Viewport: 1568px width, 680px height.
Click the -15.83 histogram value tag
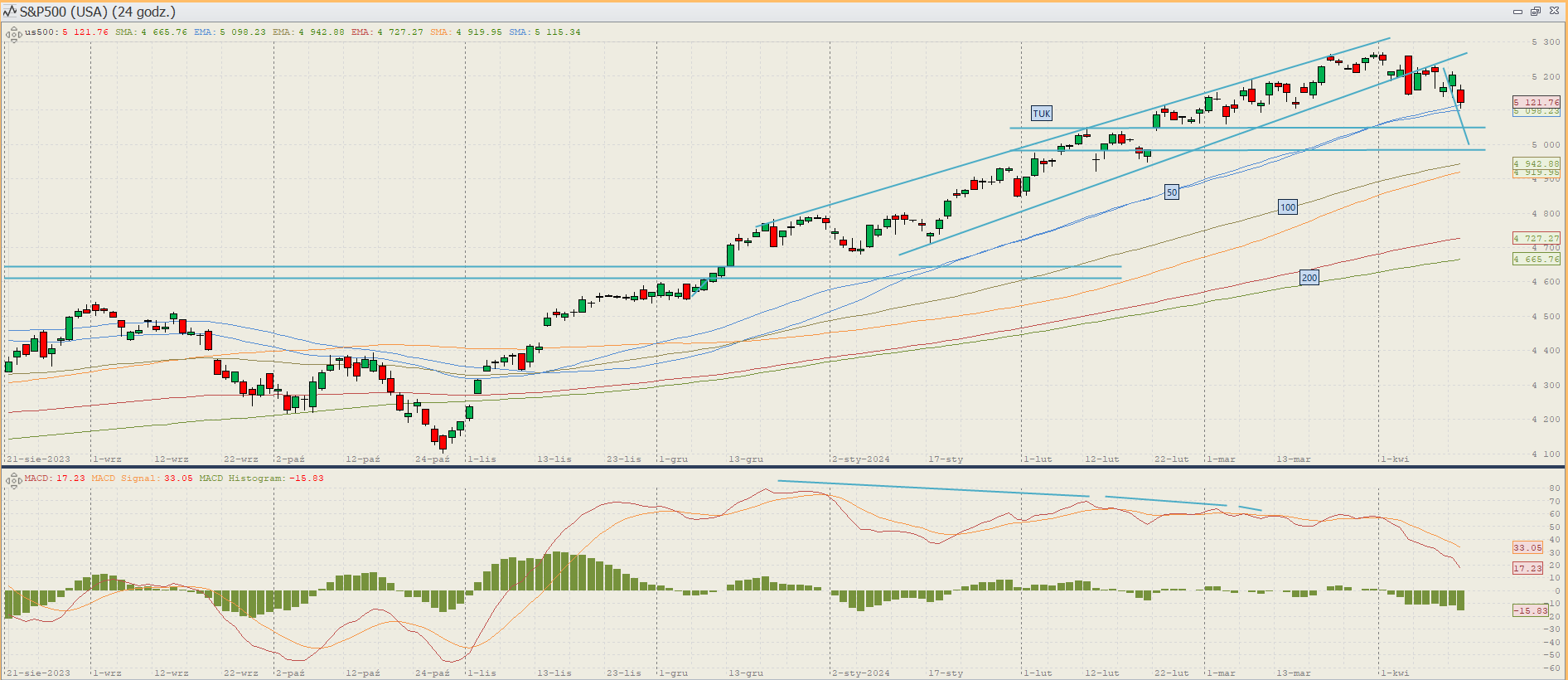point(1530,610)
